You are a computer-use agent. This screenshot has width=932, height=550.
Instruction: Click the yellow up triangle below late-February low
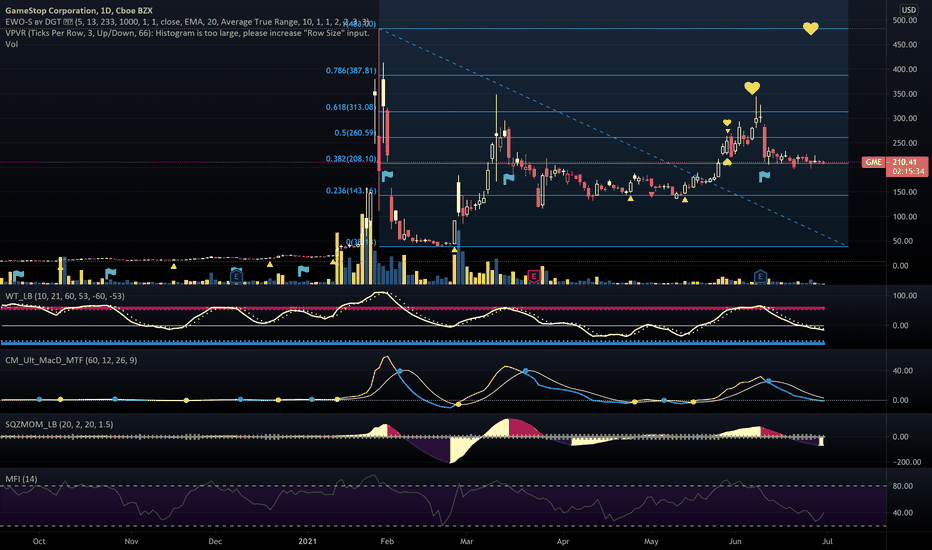tap(455, 250)
